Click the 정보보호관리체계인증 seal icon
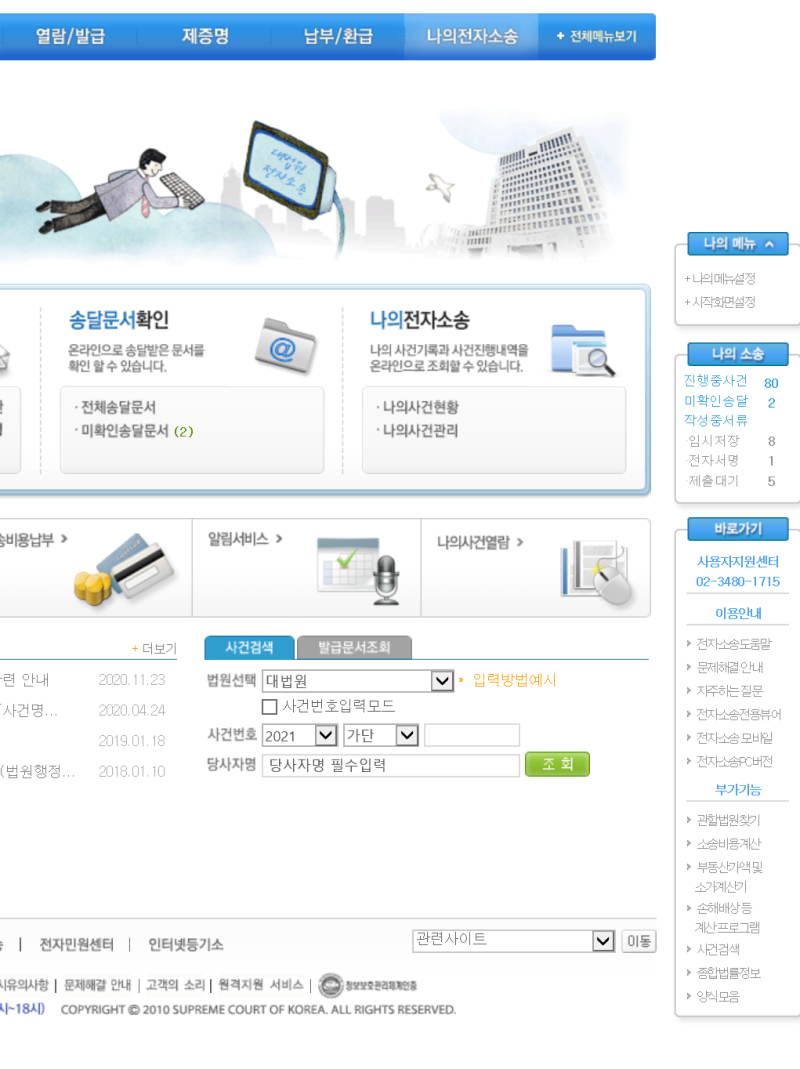The height and width of the screenshot is (1069, 800). [331, 985]
